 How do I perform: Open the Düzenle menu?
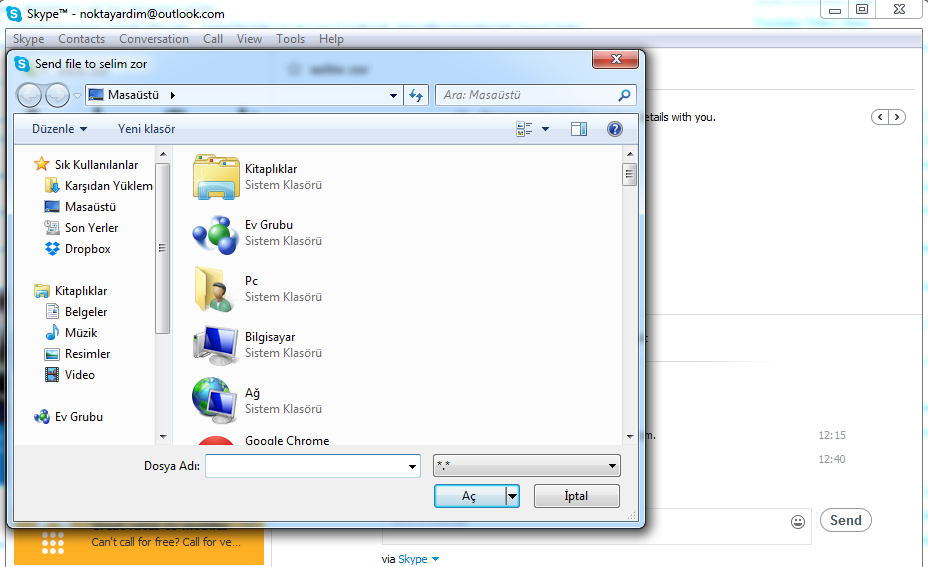click(59, 129)
